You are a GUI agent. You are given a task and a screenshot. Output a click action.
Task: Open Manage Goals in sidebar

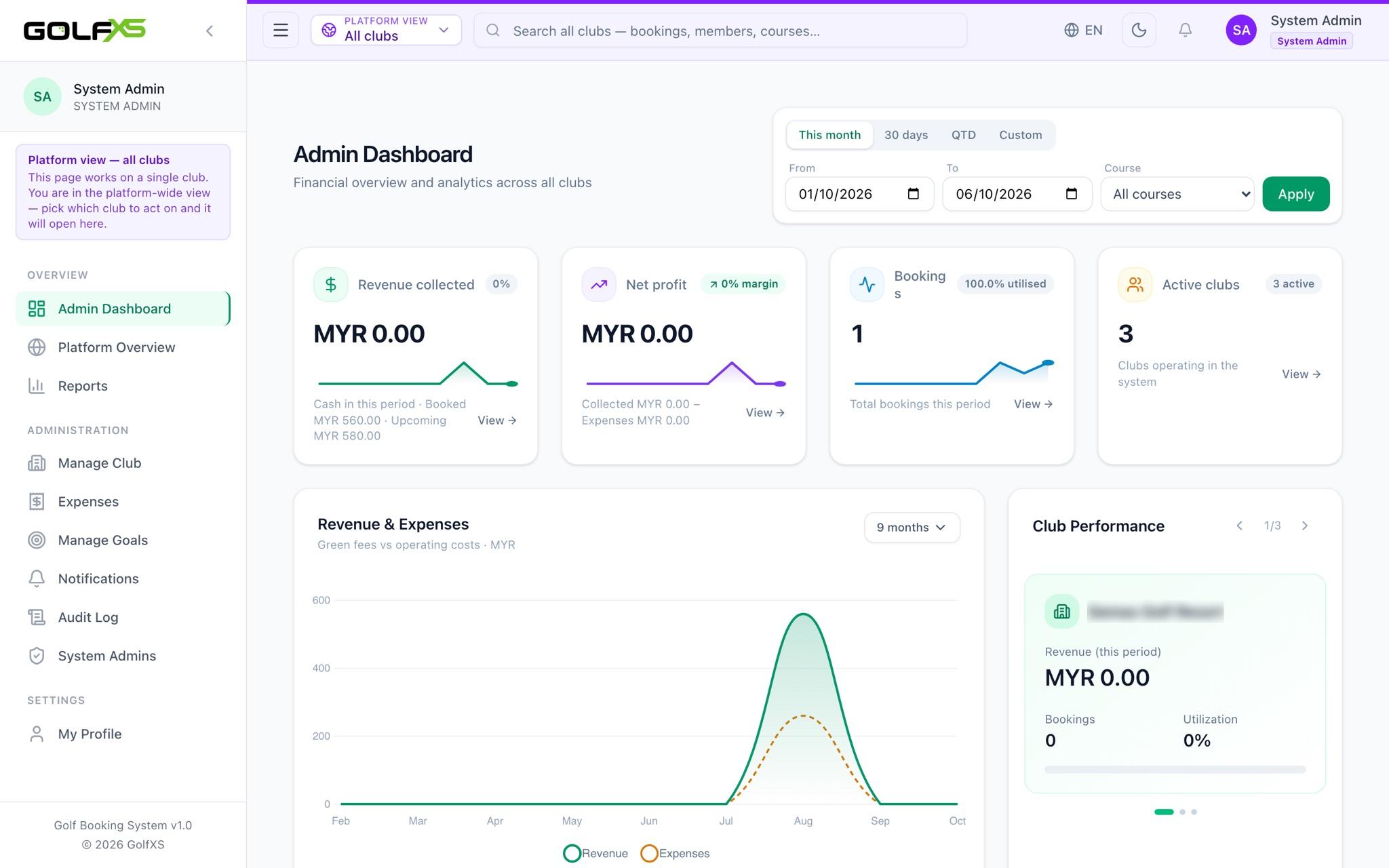pos(123,540)
